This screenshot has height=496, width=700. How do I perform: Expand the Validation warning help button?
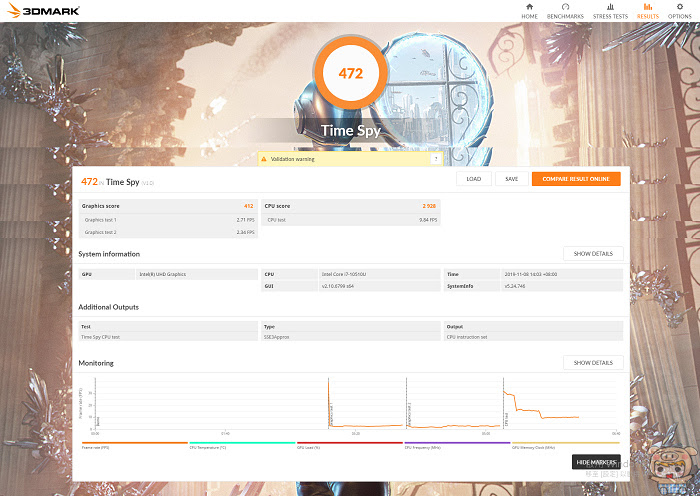(x=436, y=159)
